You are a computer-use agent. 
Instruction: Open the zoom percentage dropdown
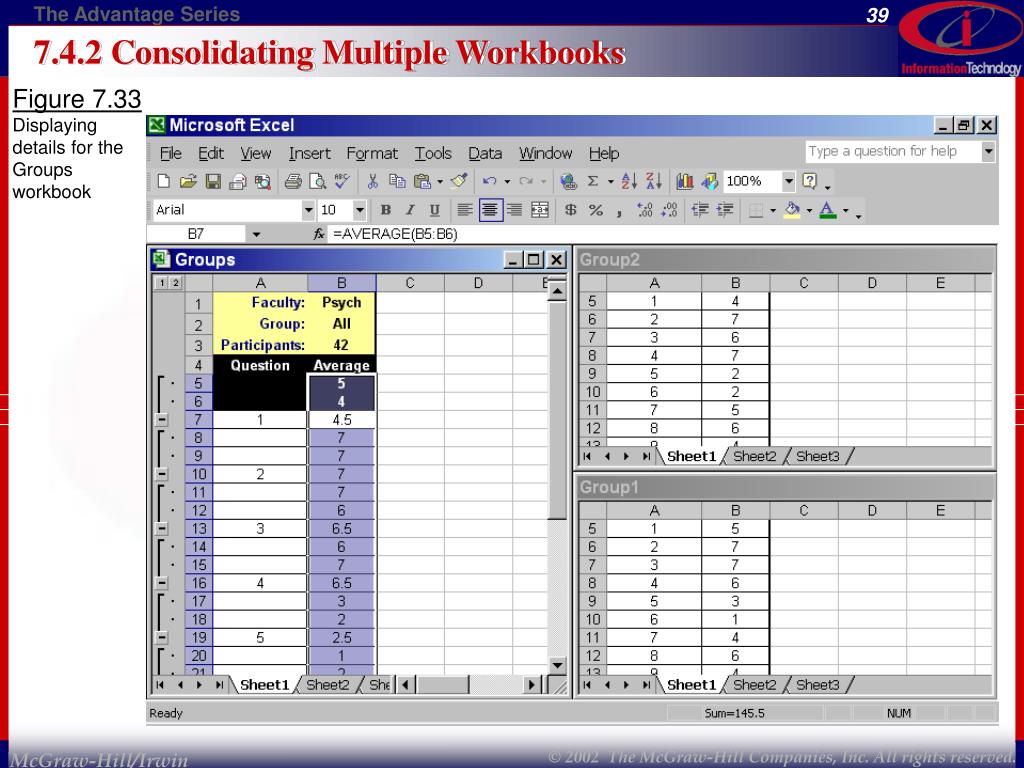click(x=789, y=182)
